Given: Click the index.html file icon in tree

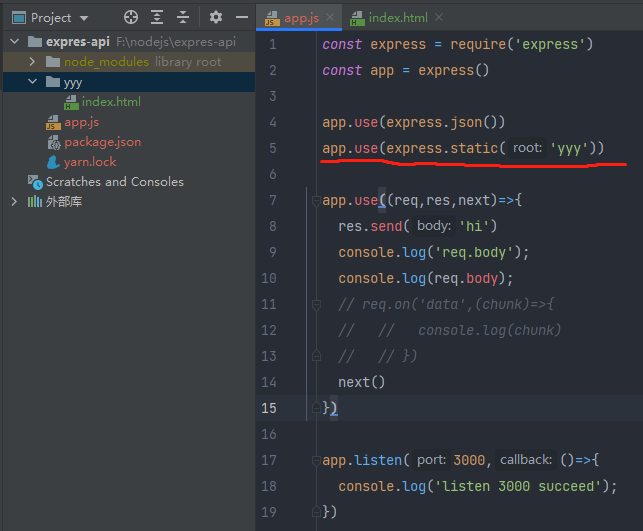Looking at the screenshot, I should (71, 102).
